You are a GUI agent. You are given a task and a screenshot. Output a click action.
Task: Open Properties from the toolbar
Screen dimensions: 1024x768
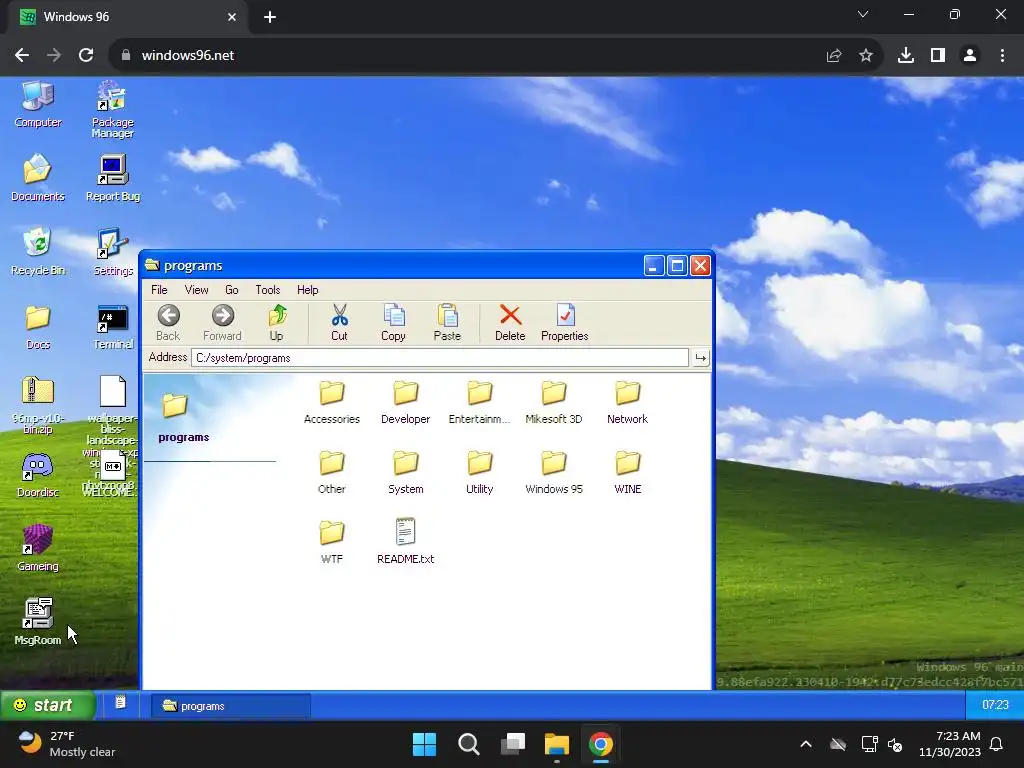pyautogui.click(x=565, y=323)
